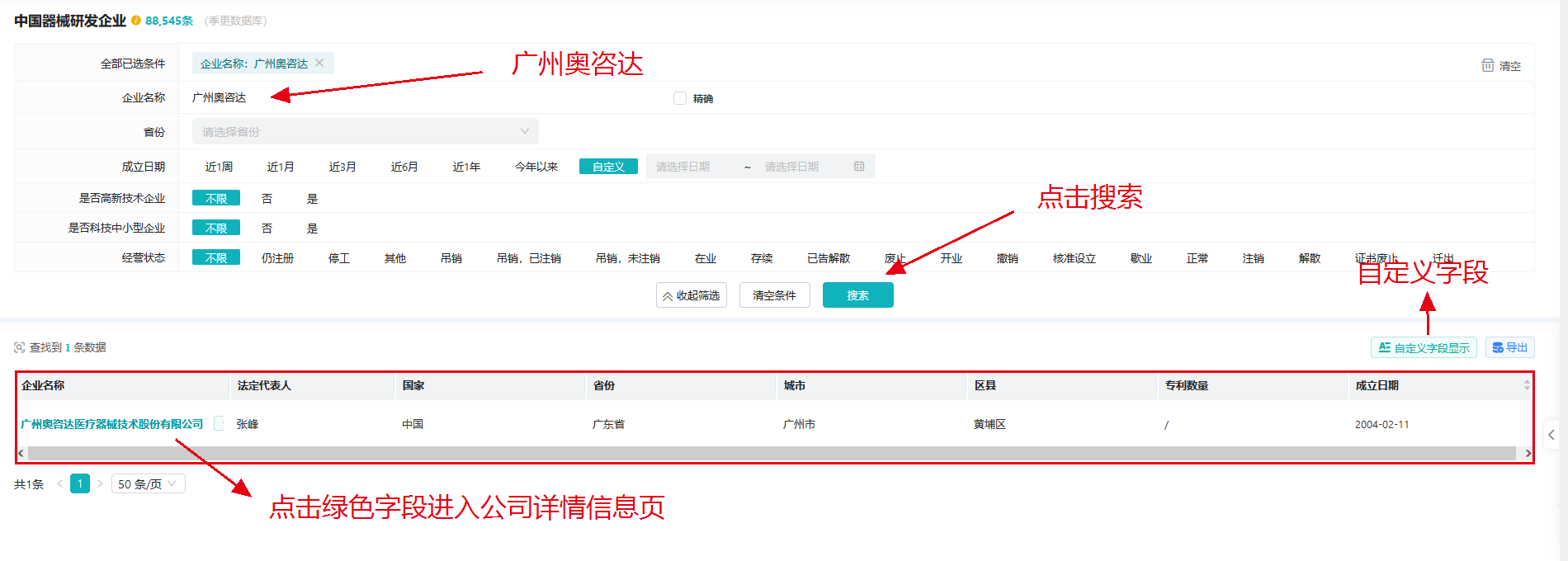Select 吊销, 未注销 business status
The image size is (1568, 561).
pos(628,258)
